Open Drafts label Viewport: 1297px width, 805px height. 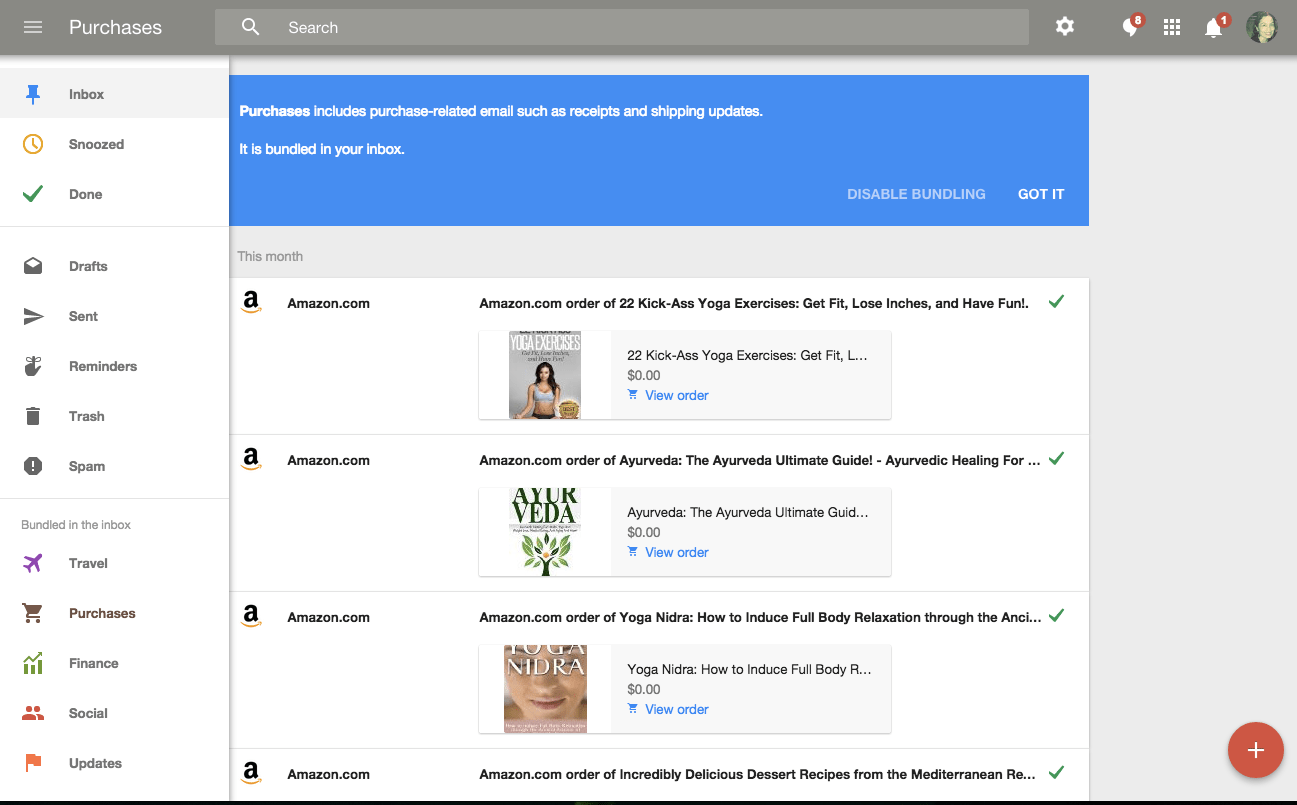click(x=88, y=266)
